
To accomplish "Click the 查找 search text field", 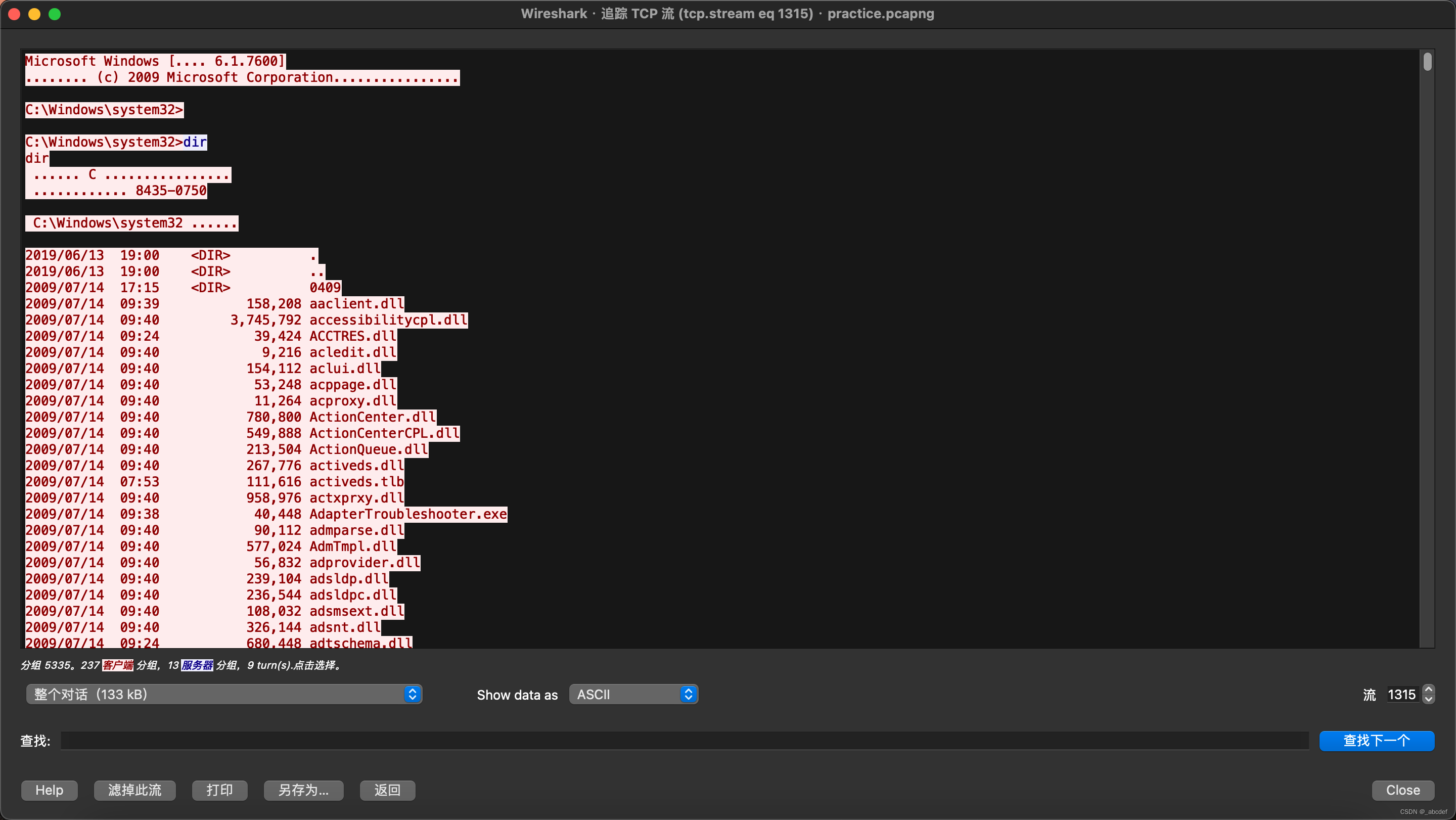I will pos(684,740).
